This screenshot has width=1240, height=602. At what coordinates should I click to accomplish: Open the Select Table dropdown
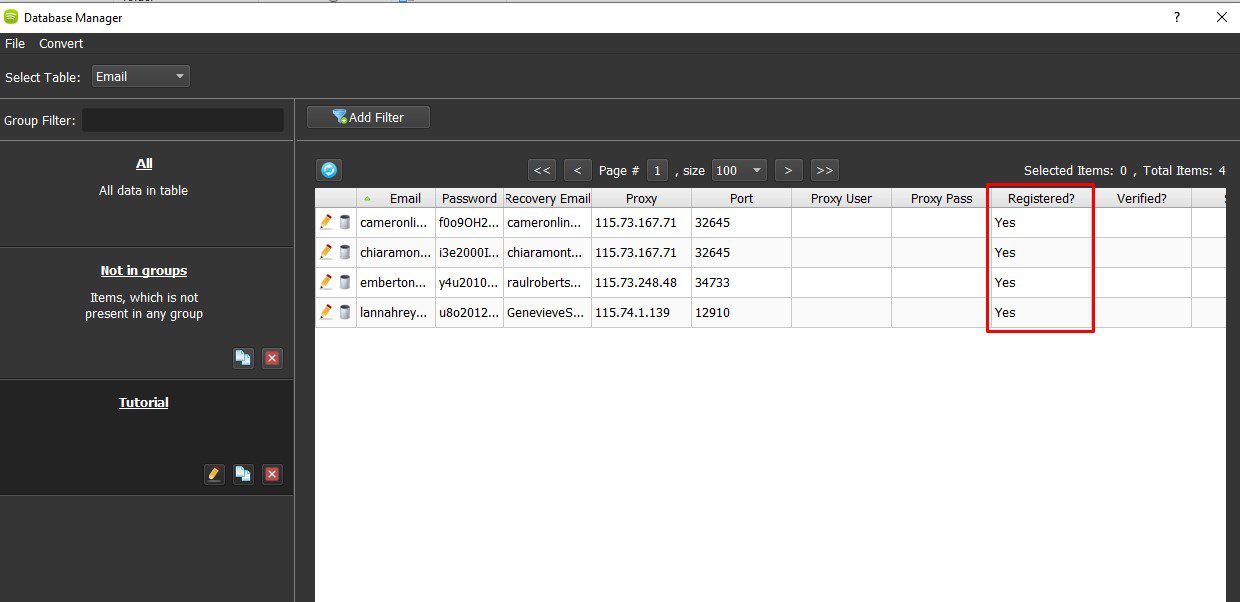[140, 76]
